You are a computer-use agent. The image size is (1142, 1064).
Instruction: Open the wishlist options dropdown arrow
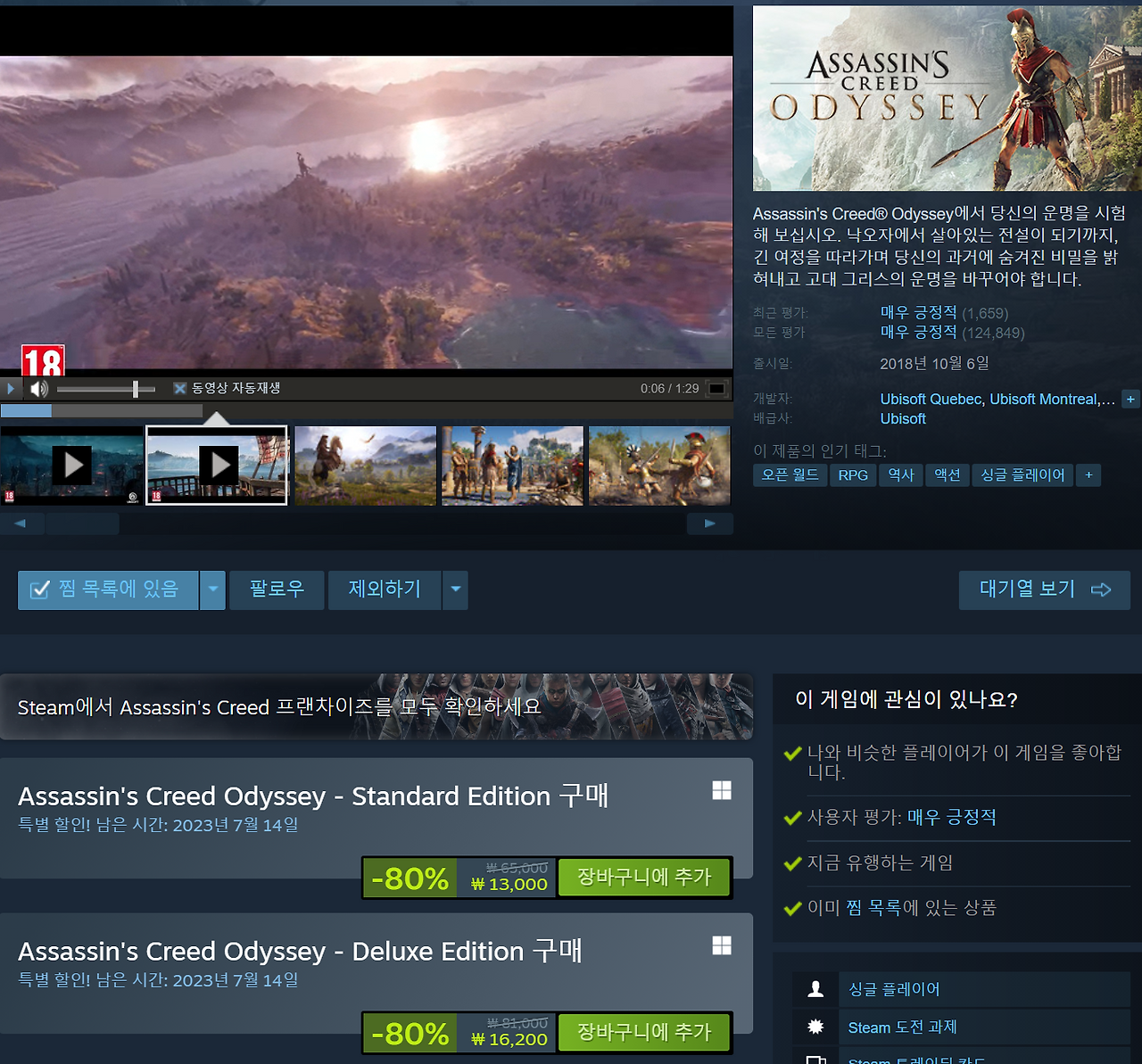tap(212, 590)
